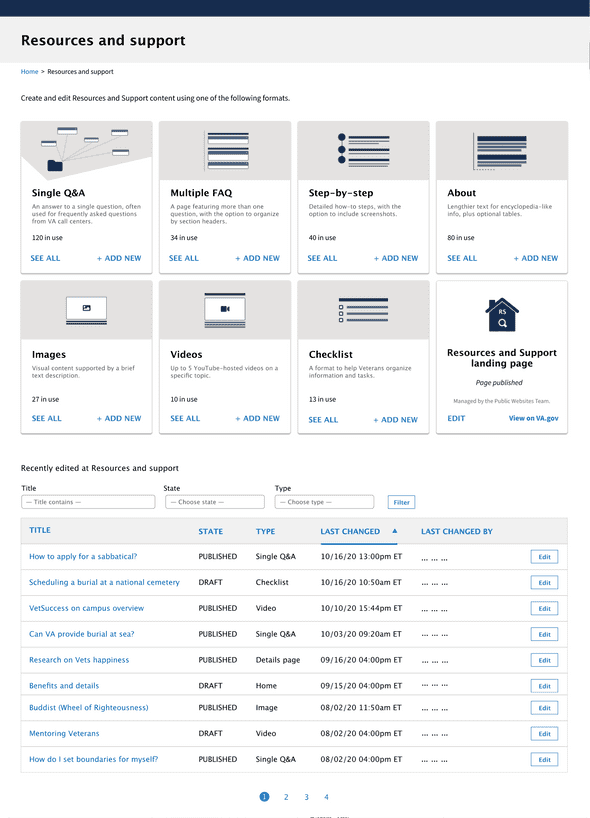Viewport: 590px width, 818px height.
Task: Open 'How do I set boundaries for myself?'
Action: [93, 759]
